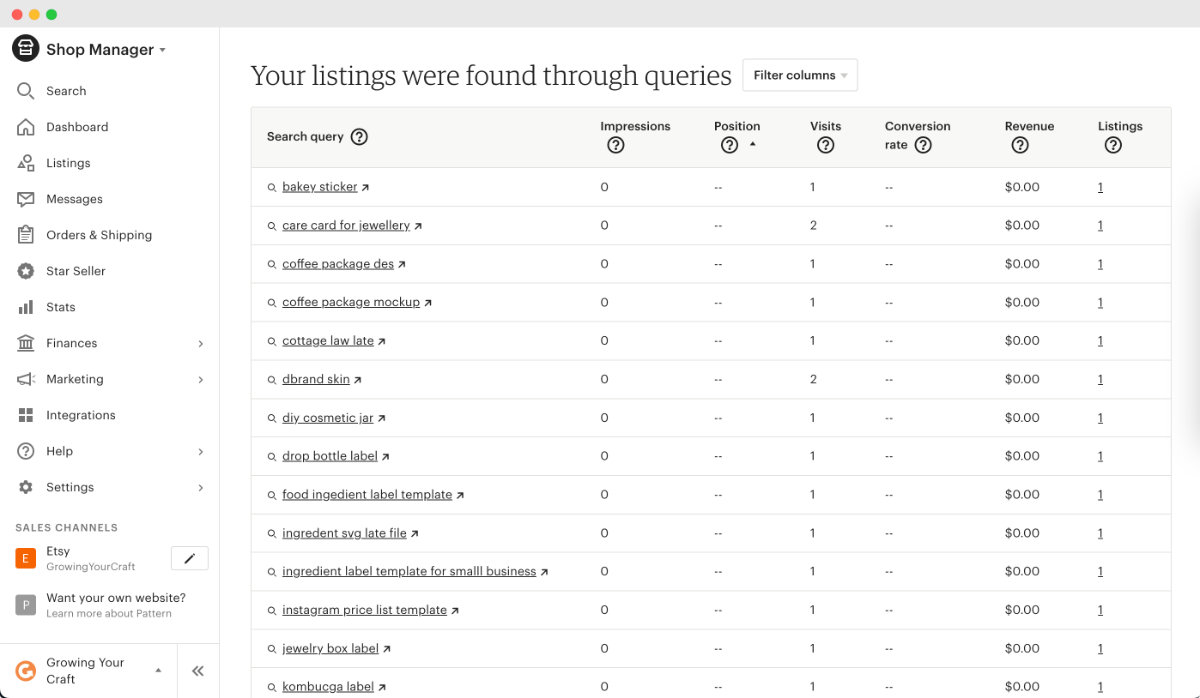1200x698 pixels.
Task: Open the Dashboard menu item
Action: [77, 127]
